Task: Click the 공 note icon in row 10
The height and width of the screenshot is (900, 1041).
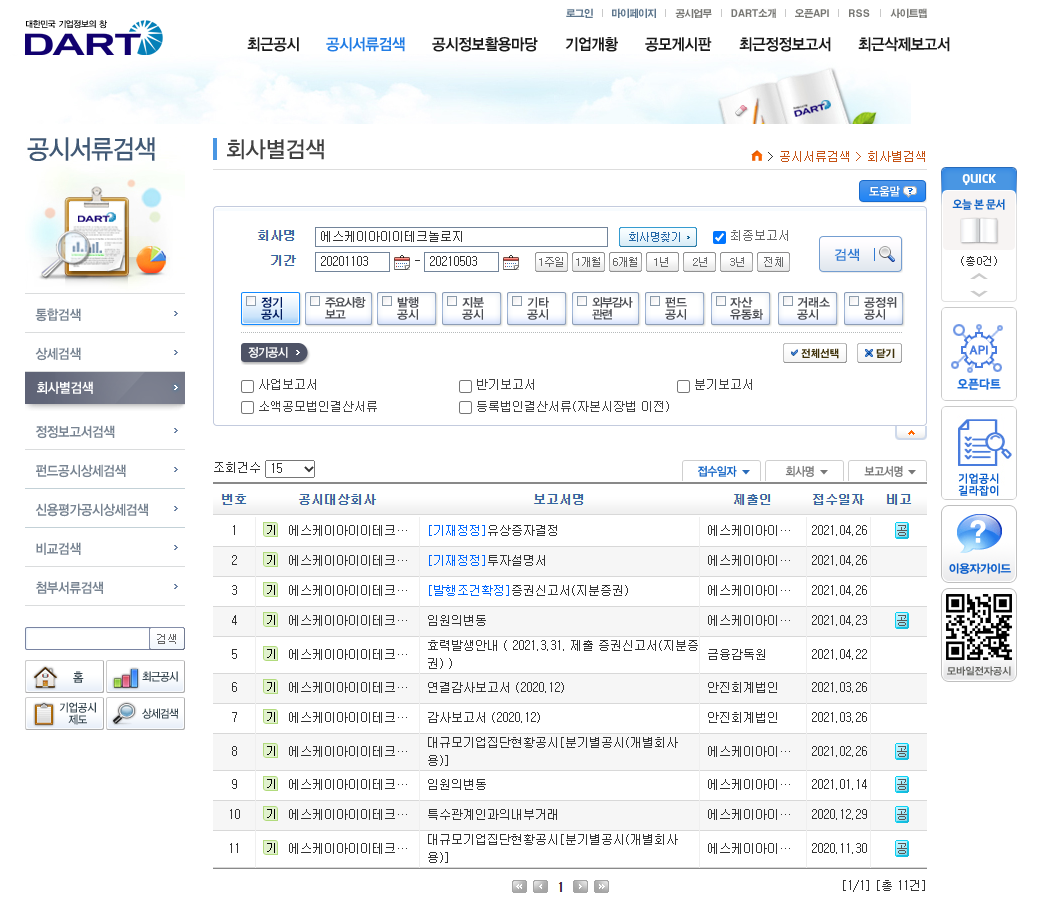Action: point(902,814)
